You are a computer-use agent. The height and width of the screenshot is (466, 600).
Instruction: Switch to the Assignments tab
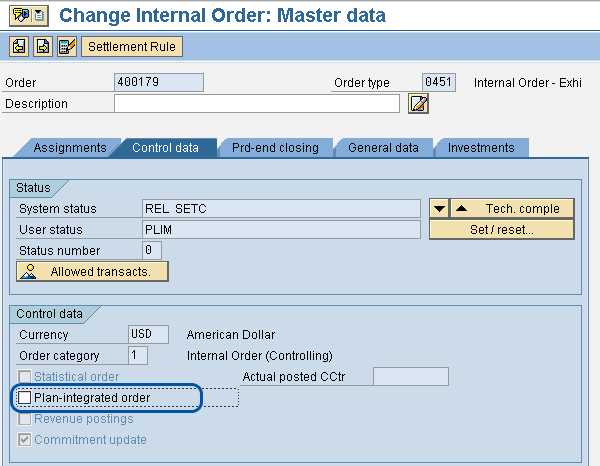69,148
